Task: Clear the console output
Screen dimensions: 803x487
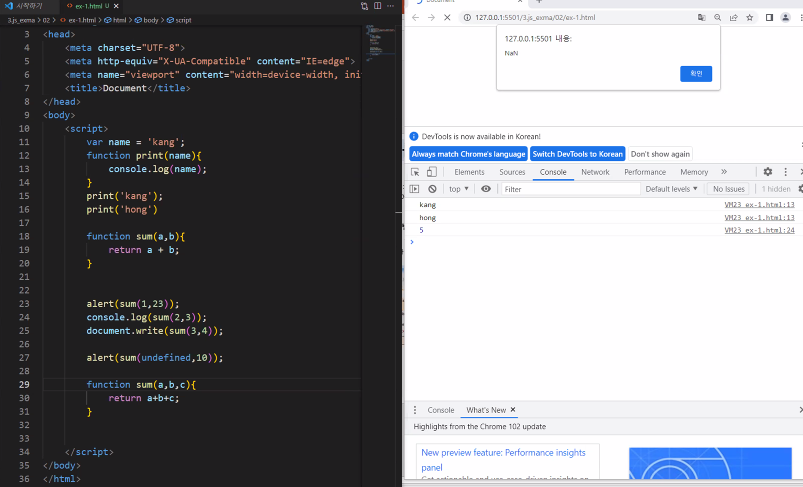Action: tap(432, 189)
